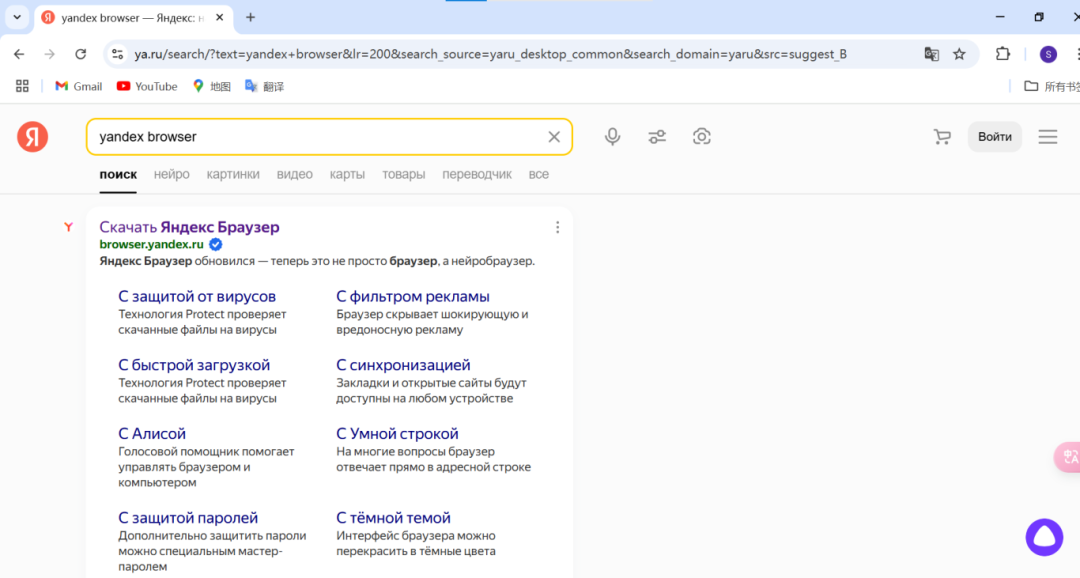Click the browser's three-dot menu at edge
Viewport: 1080px width, 578px height.
tap(1077, 54)
